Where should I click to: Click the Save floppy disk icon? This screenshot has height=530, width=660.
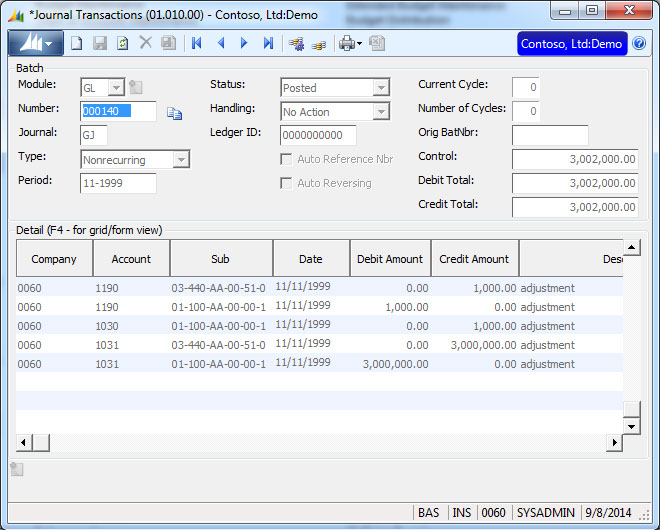(x=100, y=43)
